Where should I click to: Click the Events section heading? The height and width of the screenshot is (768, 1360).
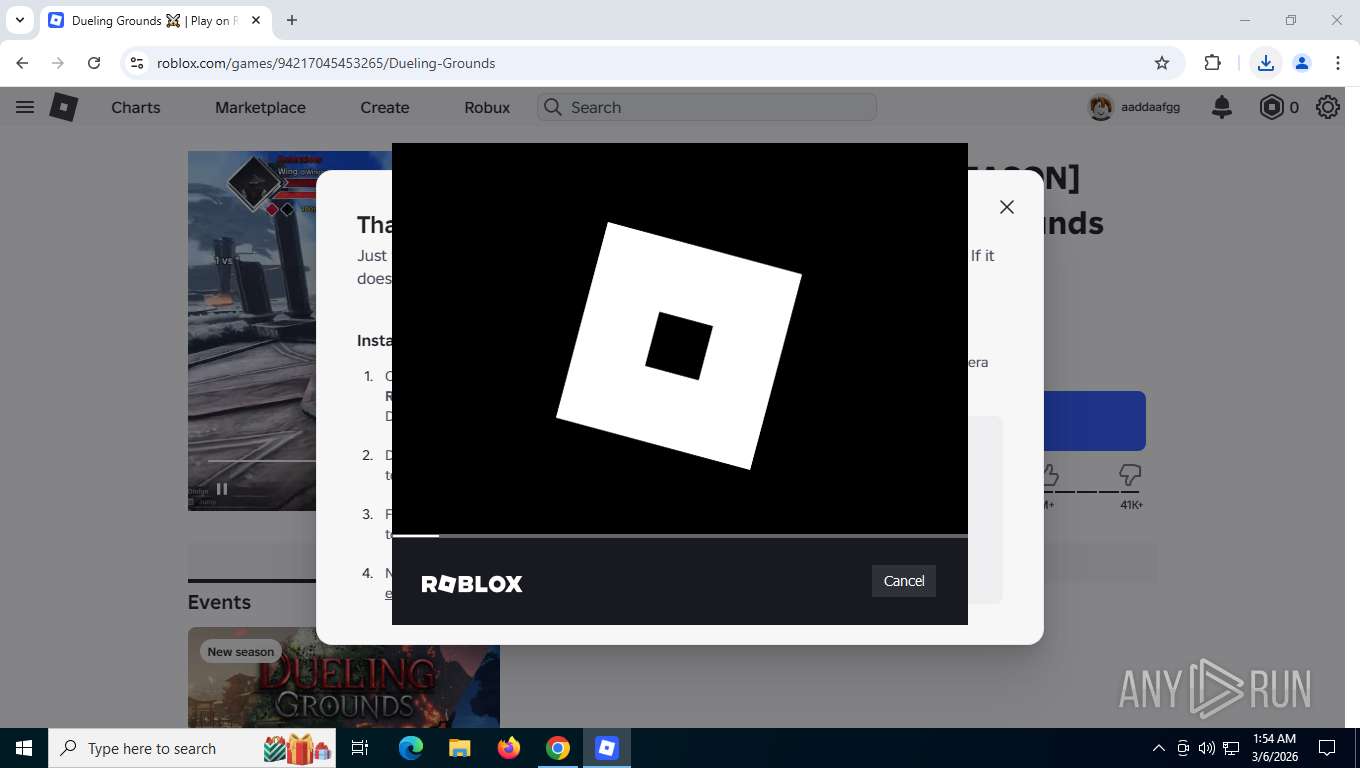pyautogui.click(x=219, y=602)
